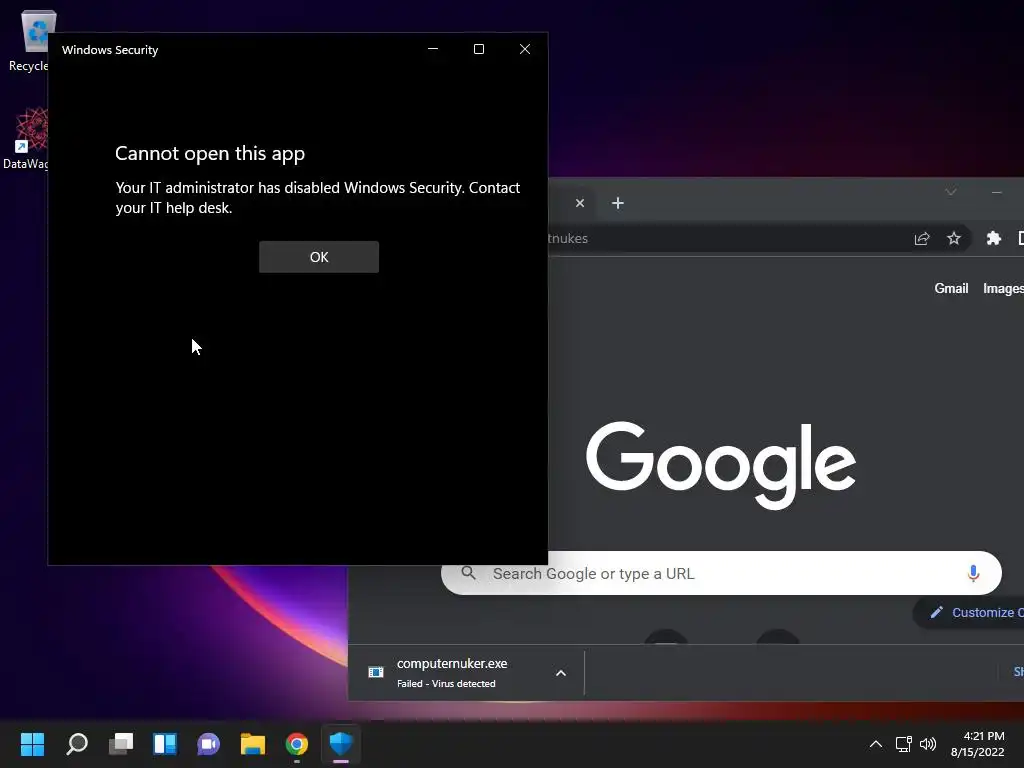Viewport: 1024px width, 768px height.
Task: Expand computernuker.exe download options chevron
Action: click(560, 673)
